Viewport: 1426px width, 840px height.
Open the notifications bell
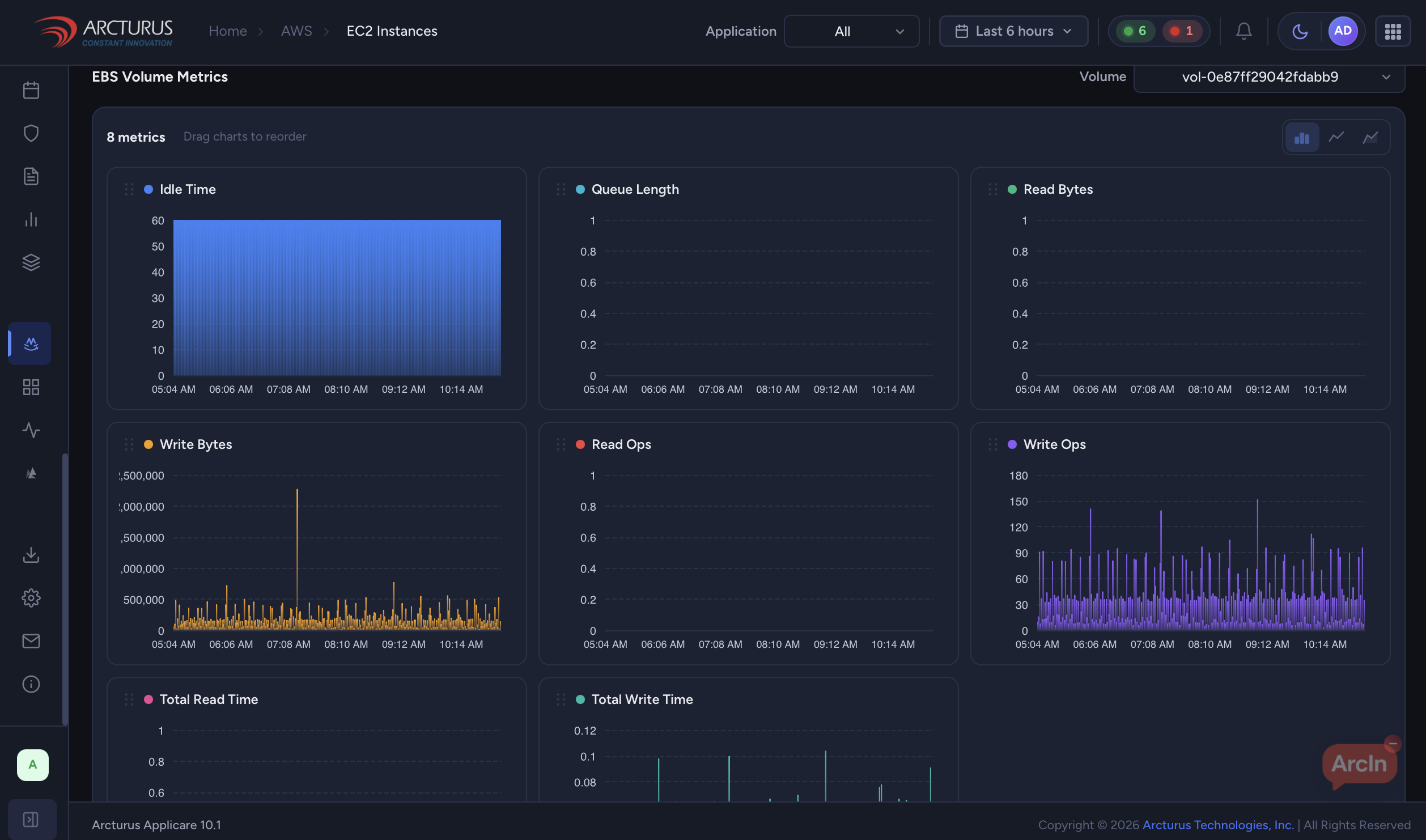click(x=1244, y=31)
